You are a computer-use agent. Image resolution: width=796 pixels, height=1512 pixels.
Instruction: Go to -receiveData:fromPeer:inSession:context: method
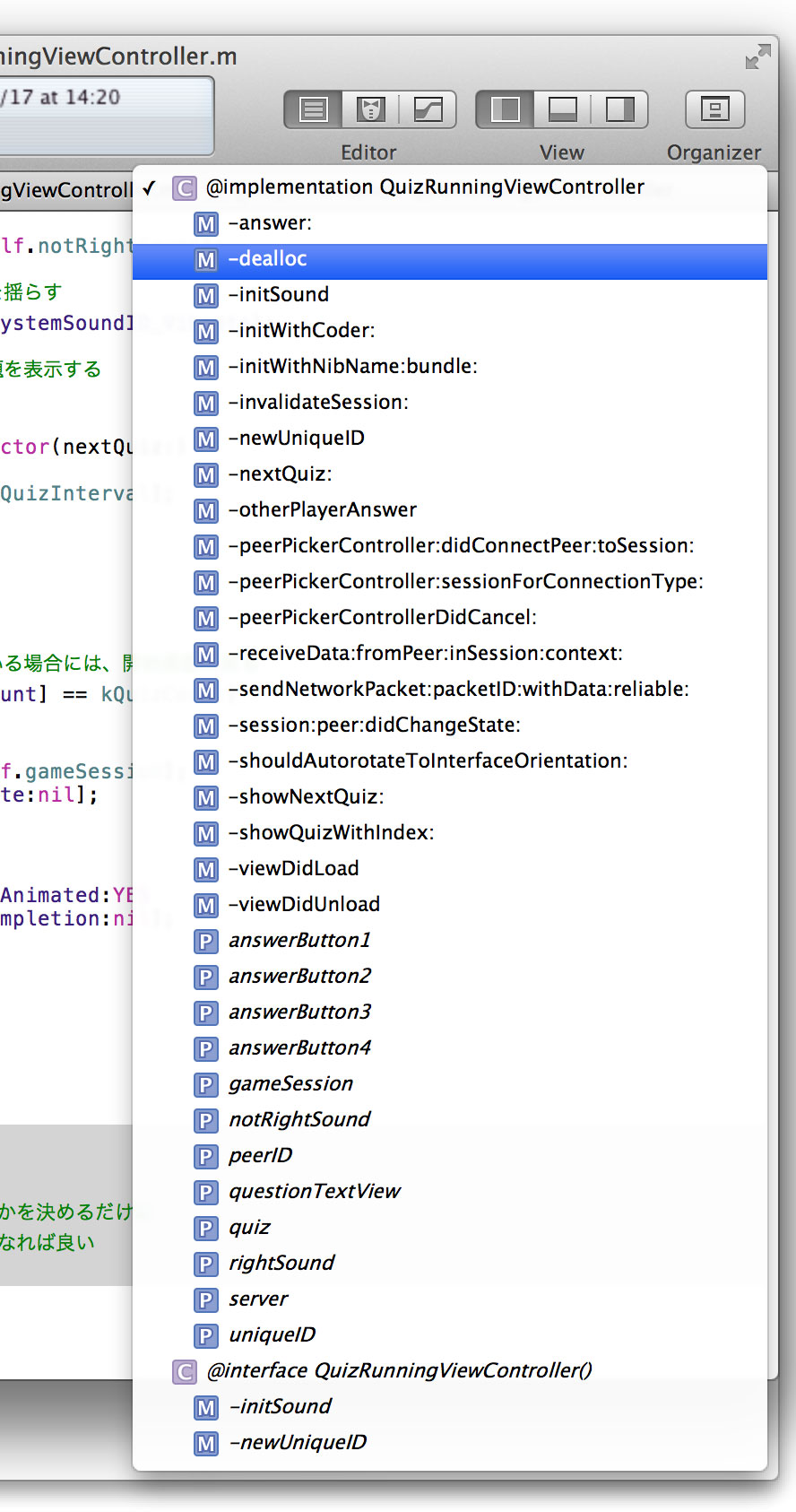[x=450, y=654]
